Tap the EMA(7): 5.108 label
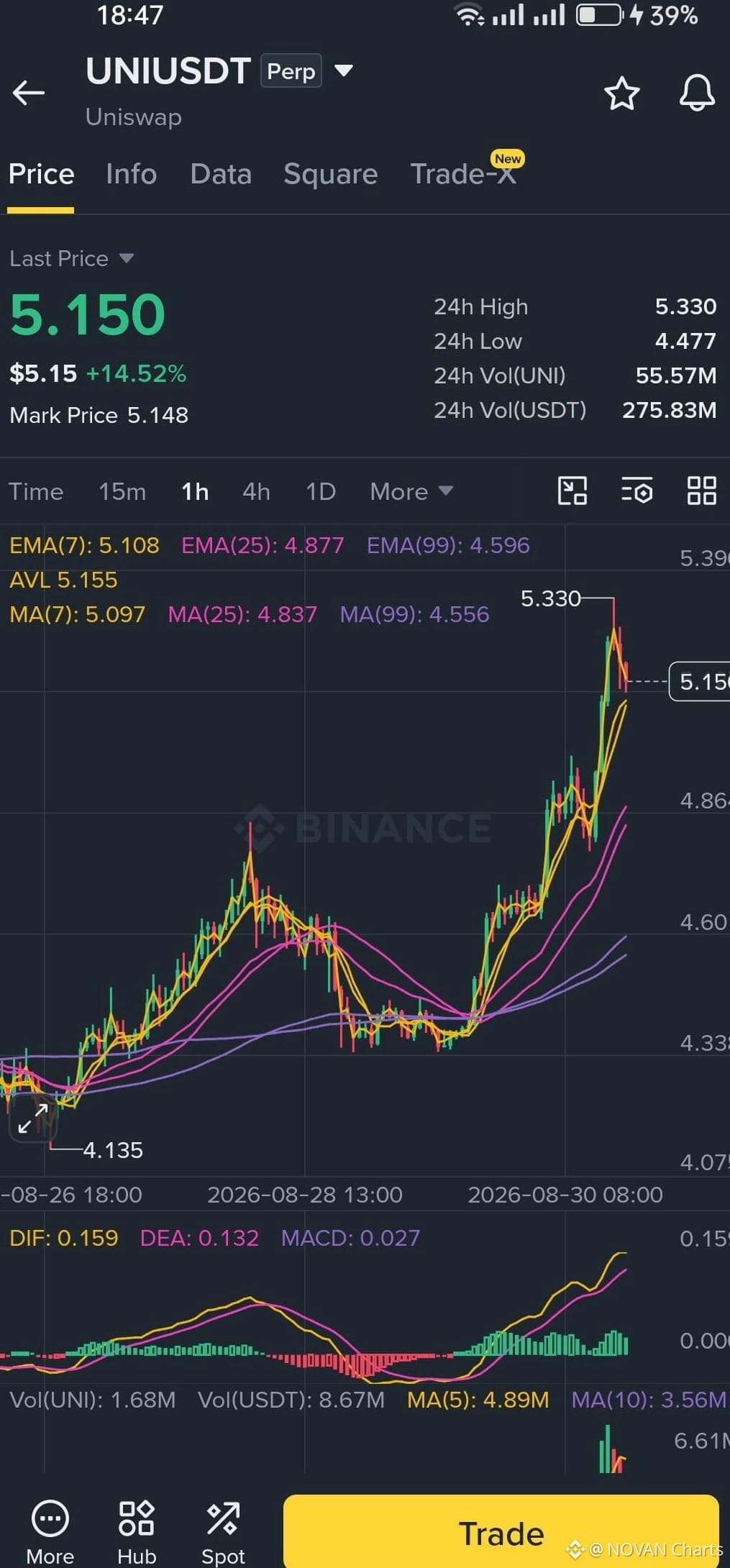The height and width of the screenshot is (1568, 730). (x=84, y=545)
